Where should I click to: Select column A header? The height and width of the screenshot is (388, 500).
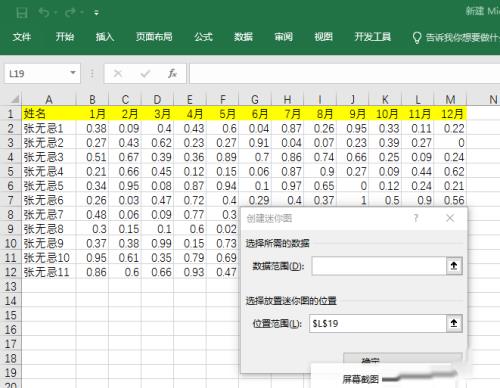(x=49, y=99)
